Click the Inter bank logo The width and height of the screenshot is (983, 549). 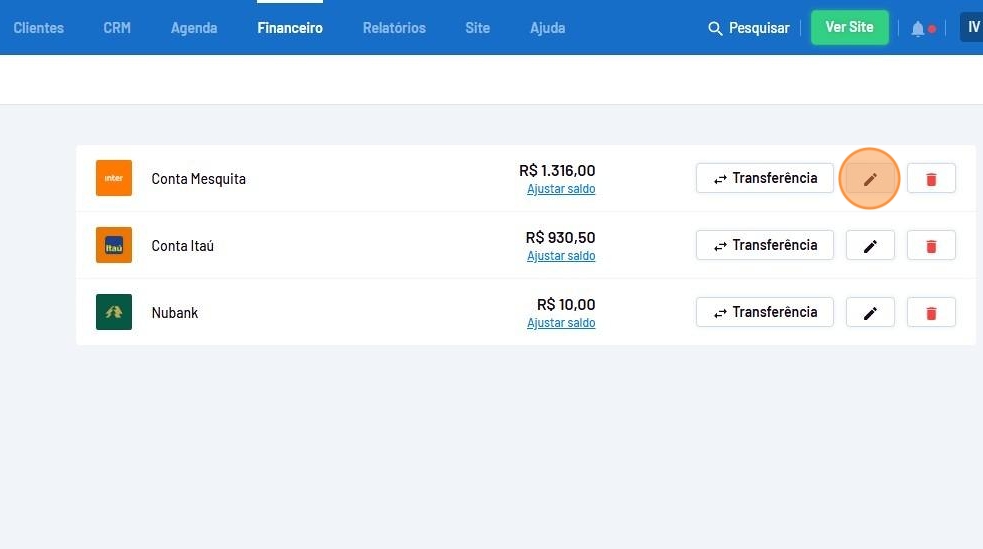pos(114,178)
